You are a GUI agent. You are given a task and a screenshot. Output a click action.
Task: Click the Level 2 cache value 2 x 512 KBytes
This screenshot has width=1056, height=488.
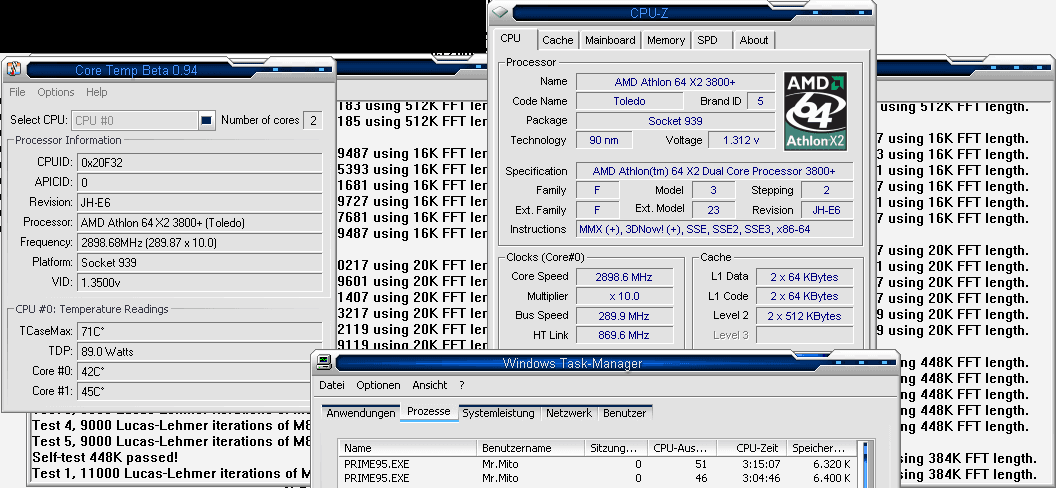804,316
